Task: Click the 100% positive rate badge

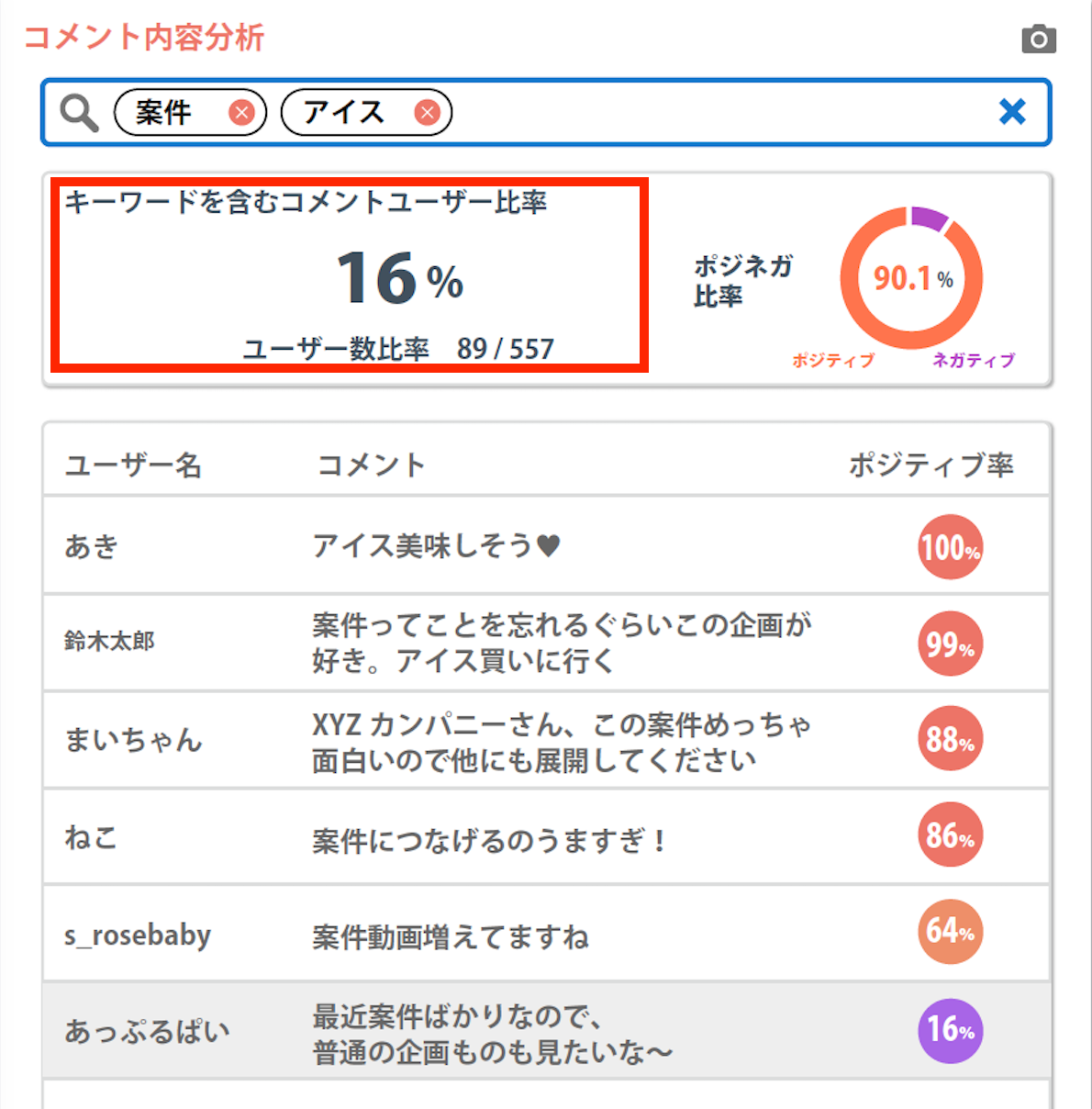Action: coord(950,547)
